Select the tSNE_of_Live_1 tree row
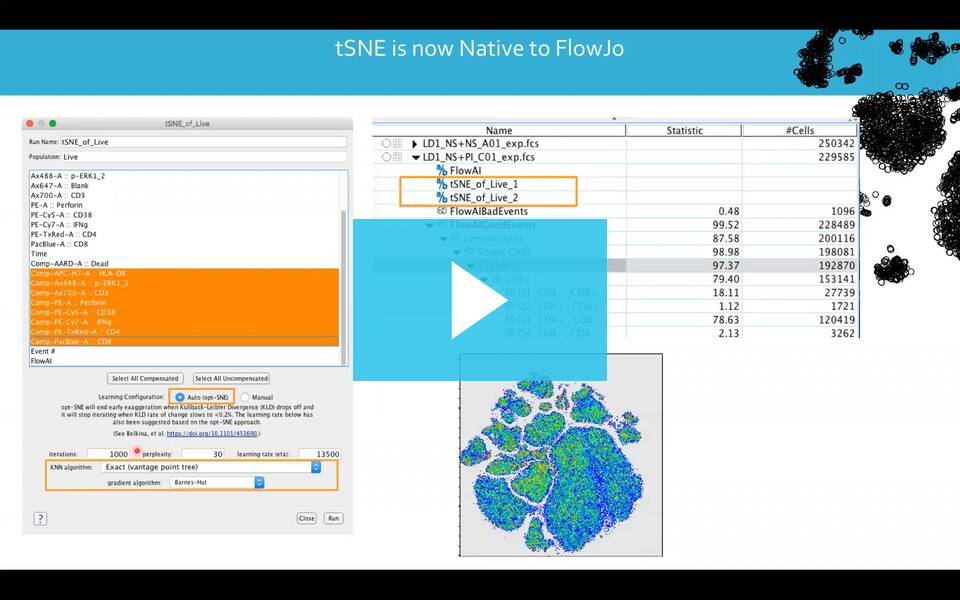 click(x=484, y=184)
